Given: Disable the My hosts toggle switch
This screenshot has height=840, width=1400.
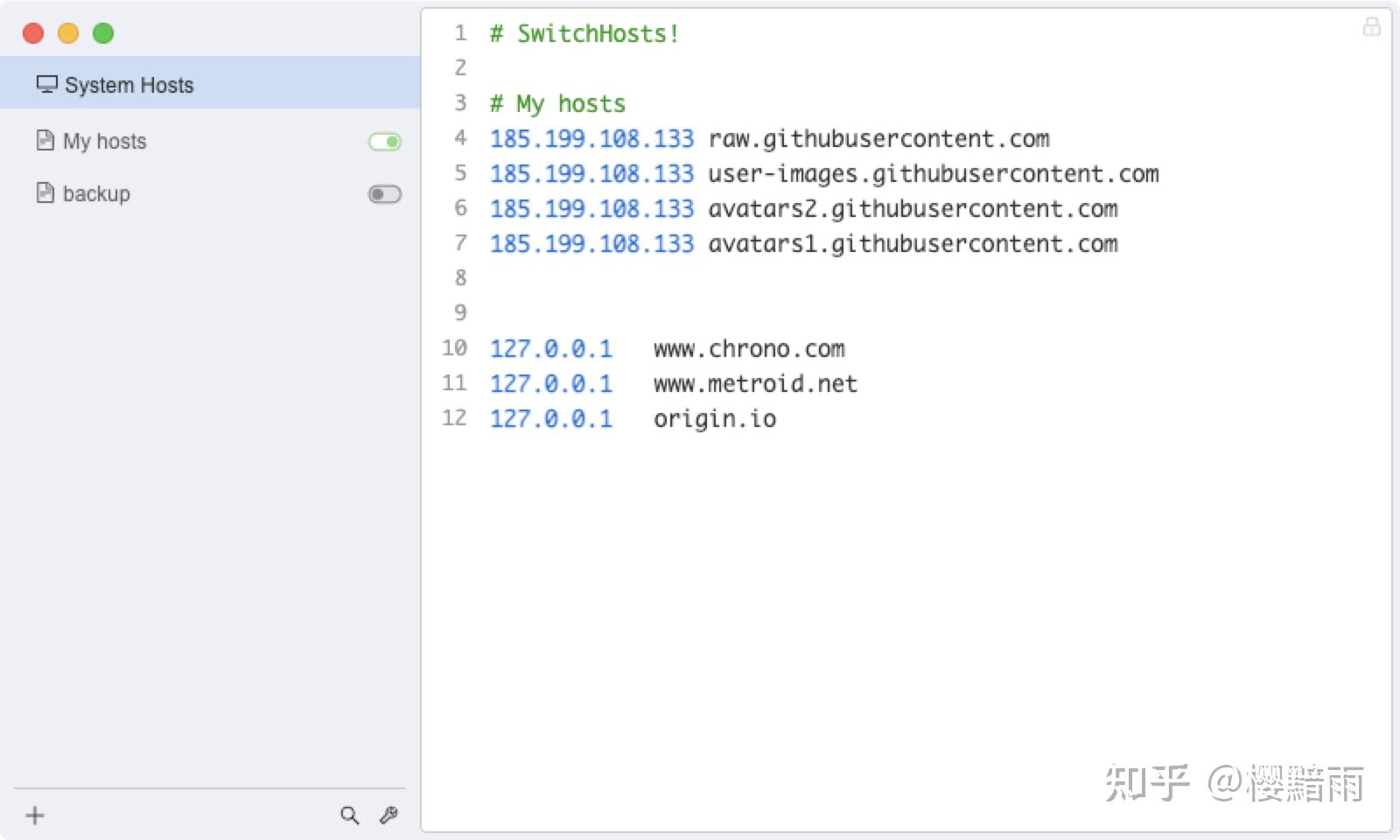Looking at the screenshot, I should pyautogui.click(x=385, y=142).
